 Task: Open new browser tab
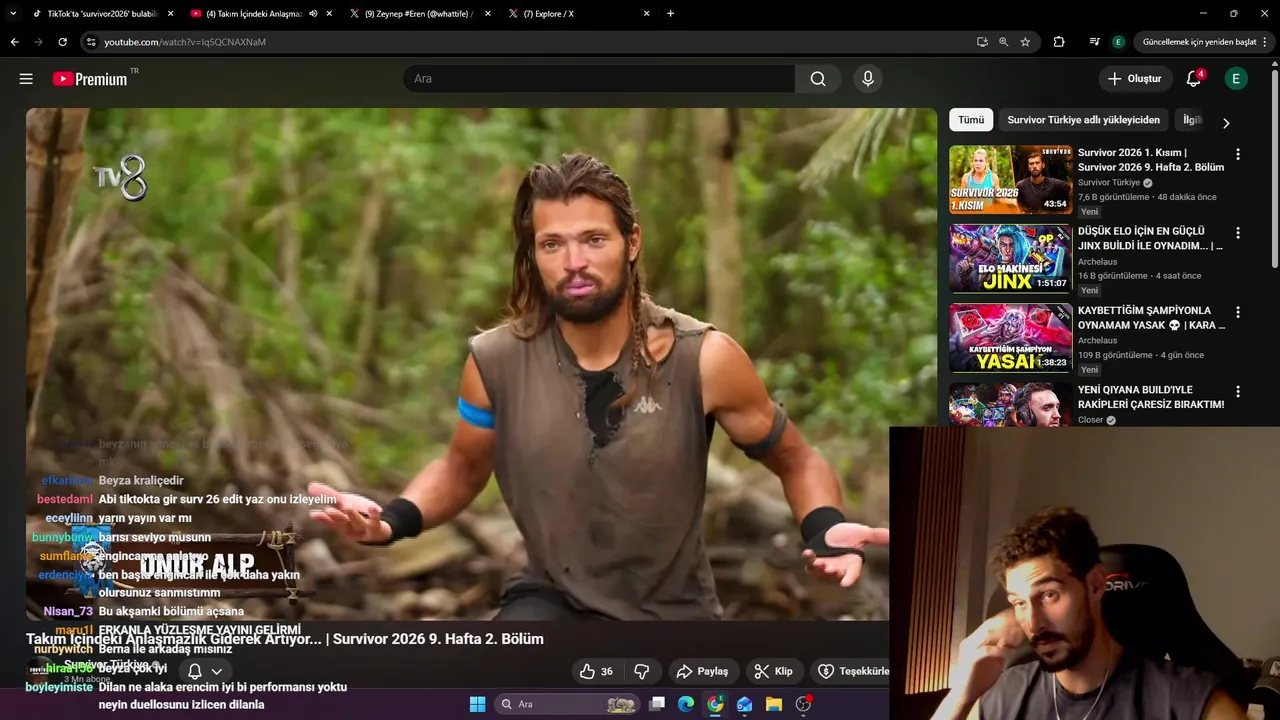click(670, 13)
